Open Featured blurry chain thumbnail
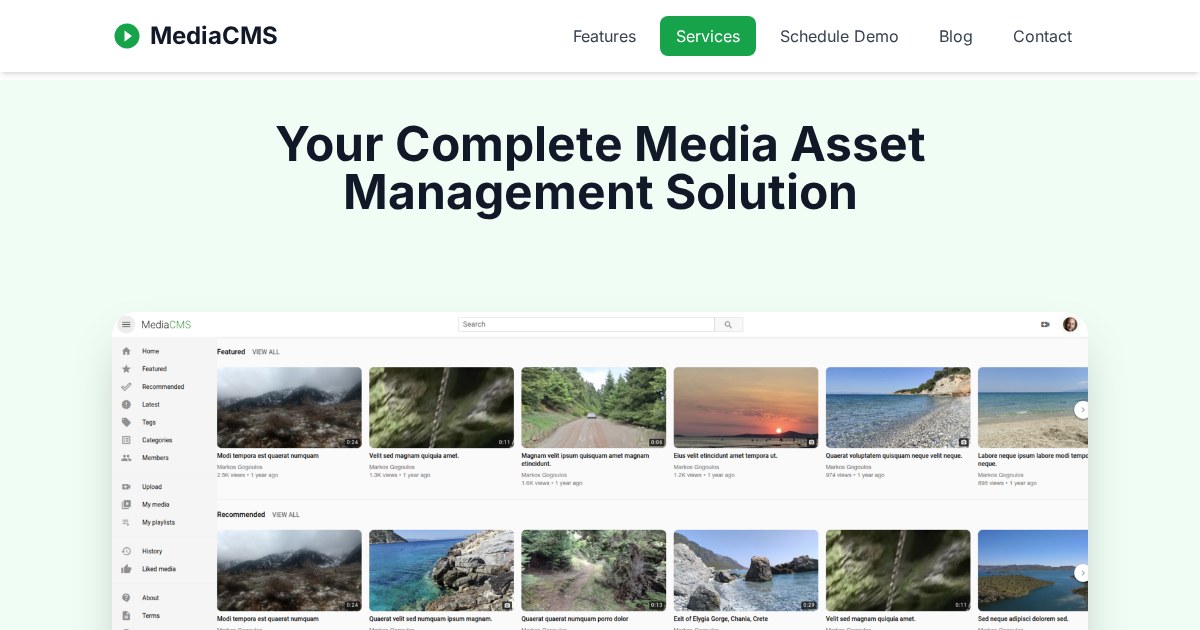 coord(441,407)
